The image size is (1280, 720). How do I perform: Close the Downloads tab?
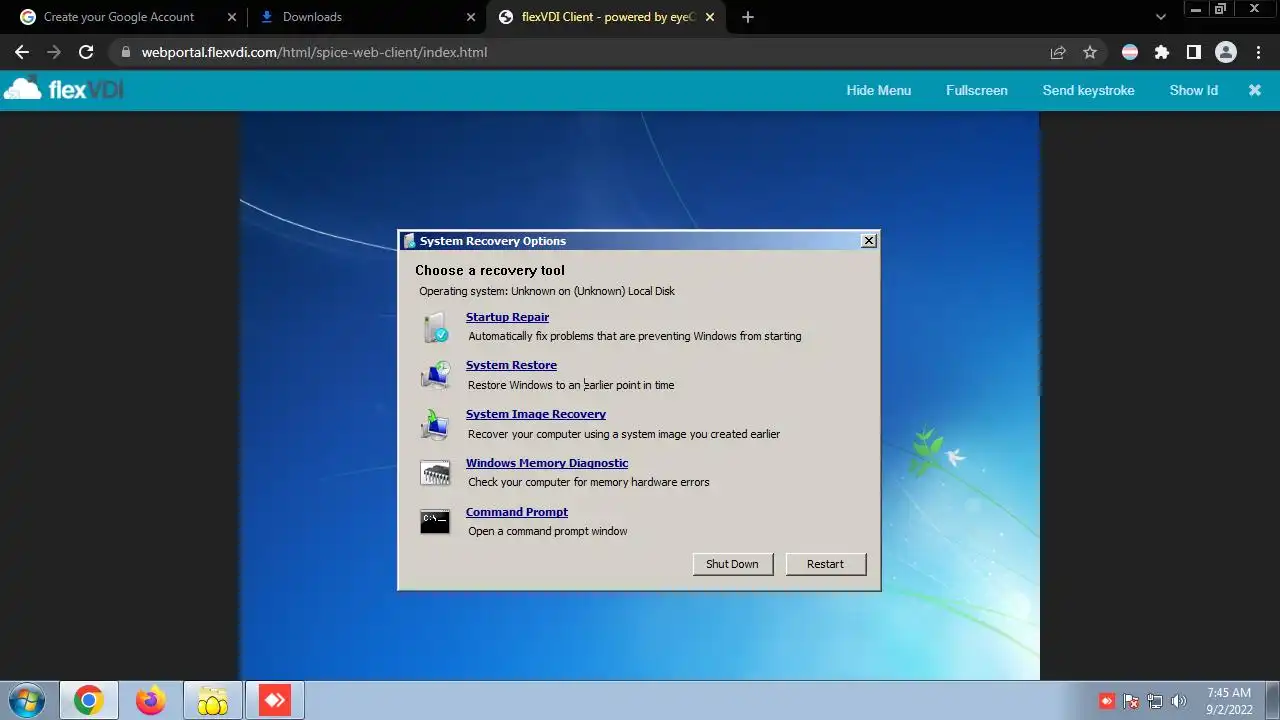click(x=471, y=17)
